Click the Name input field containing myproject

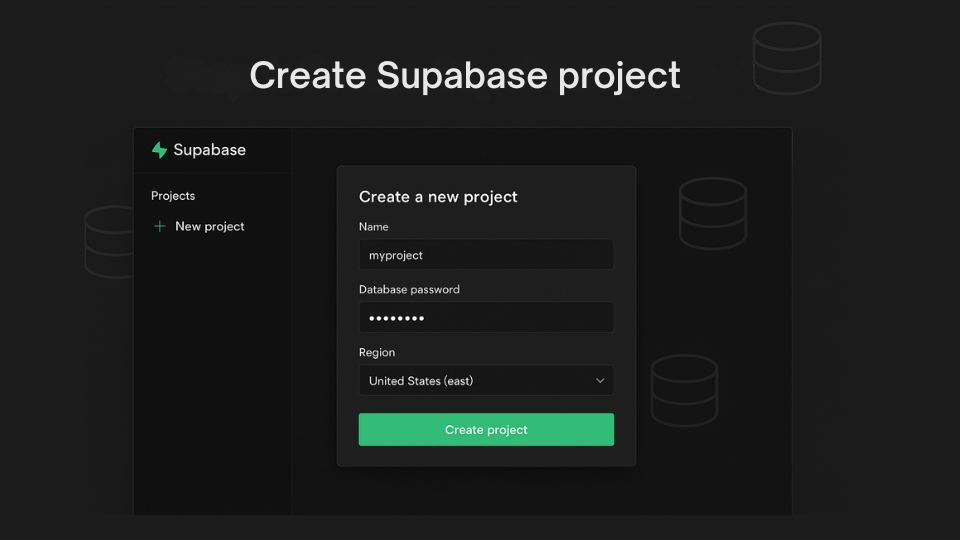pos(486,254)
